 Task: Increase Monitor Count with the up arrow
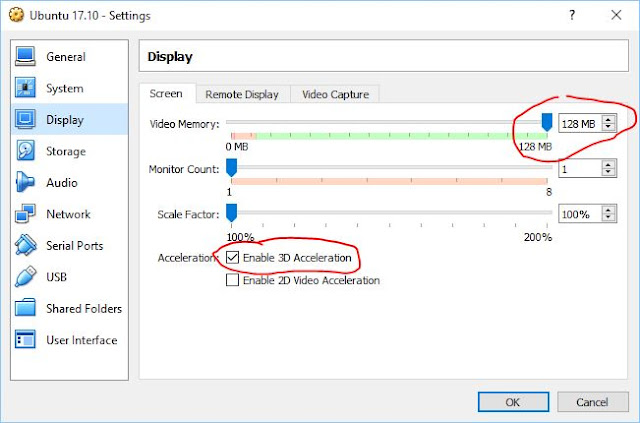point(608,165)
